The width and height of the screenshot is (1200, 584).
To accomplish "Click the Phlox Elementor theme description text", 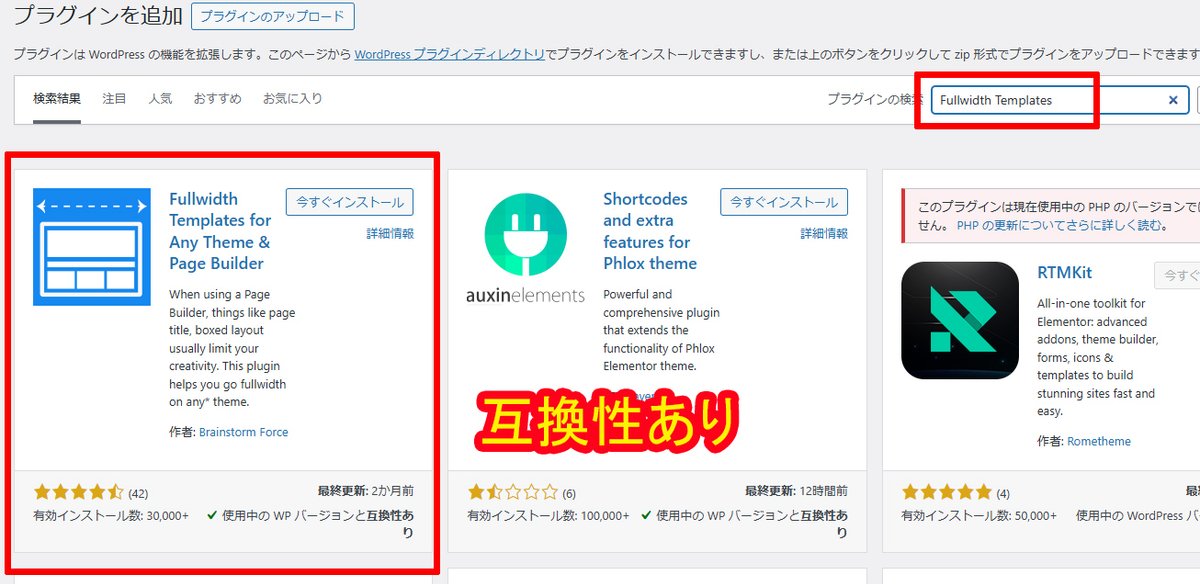I will click(661, 330).
